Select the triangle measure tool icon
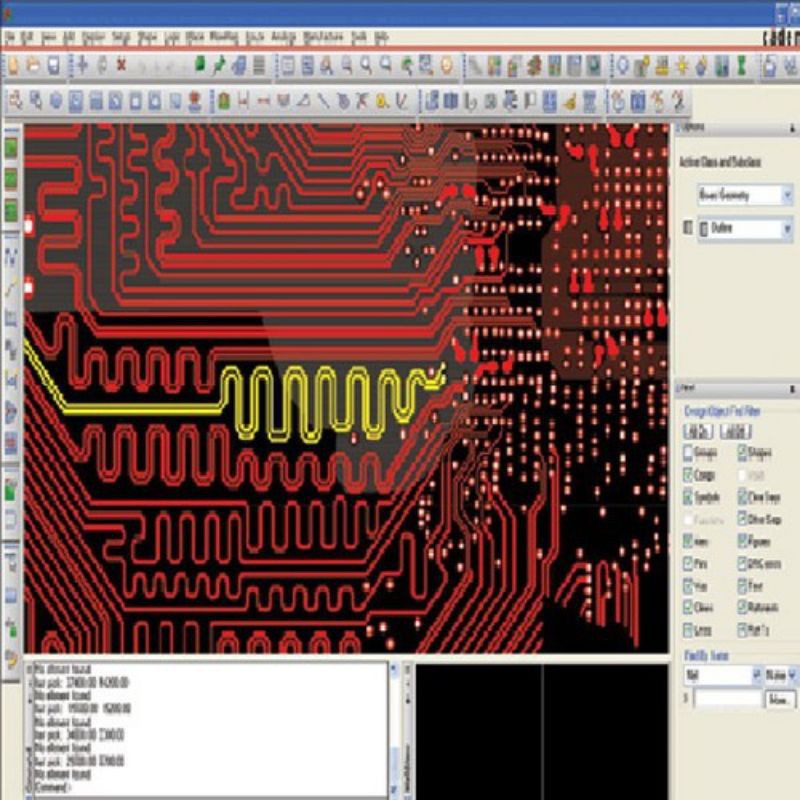 (x=303, y=102)
